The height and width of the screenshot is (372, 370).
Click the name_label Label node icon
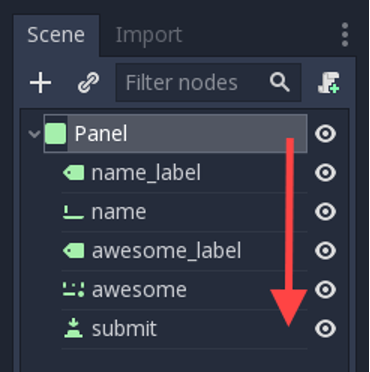[73, 173]
